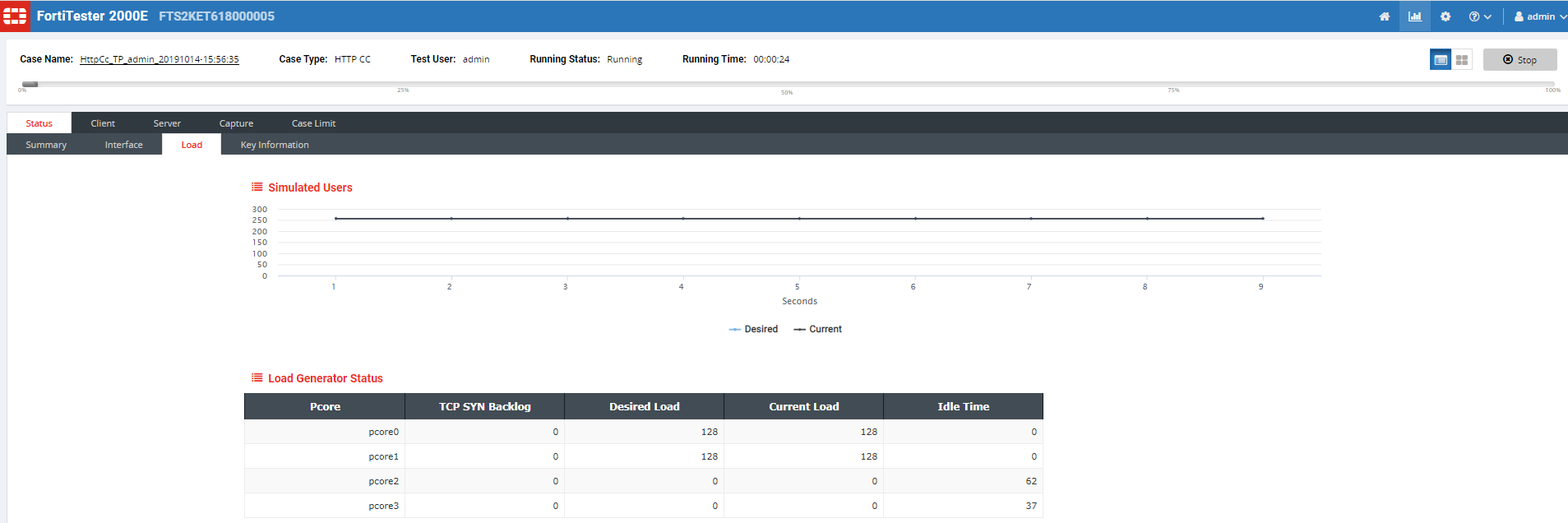This screenshot has height=523, width=1568.
Task: Switch to the Server tab
Action: point(167,123)
